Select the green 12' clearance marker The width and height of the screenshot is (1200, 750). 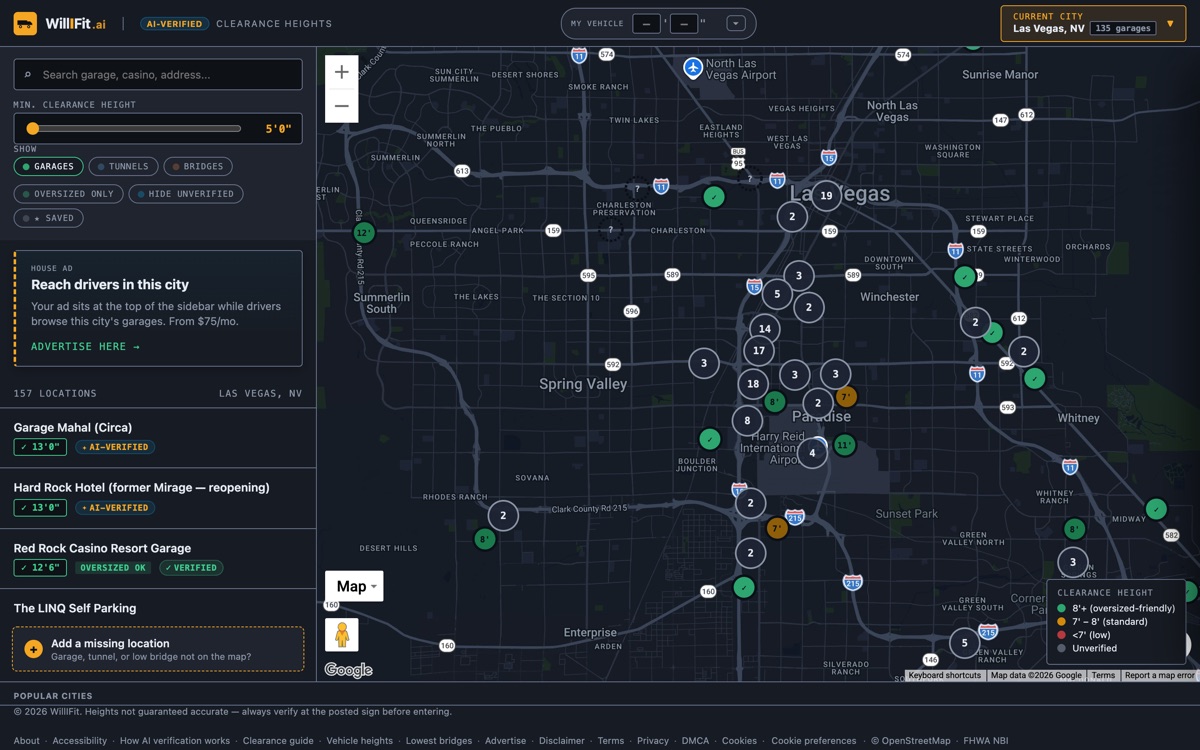click(x=364, y=232)
